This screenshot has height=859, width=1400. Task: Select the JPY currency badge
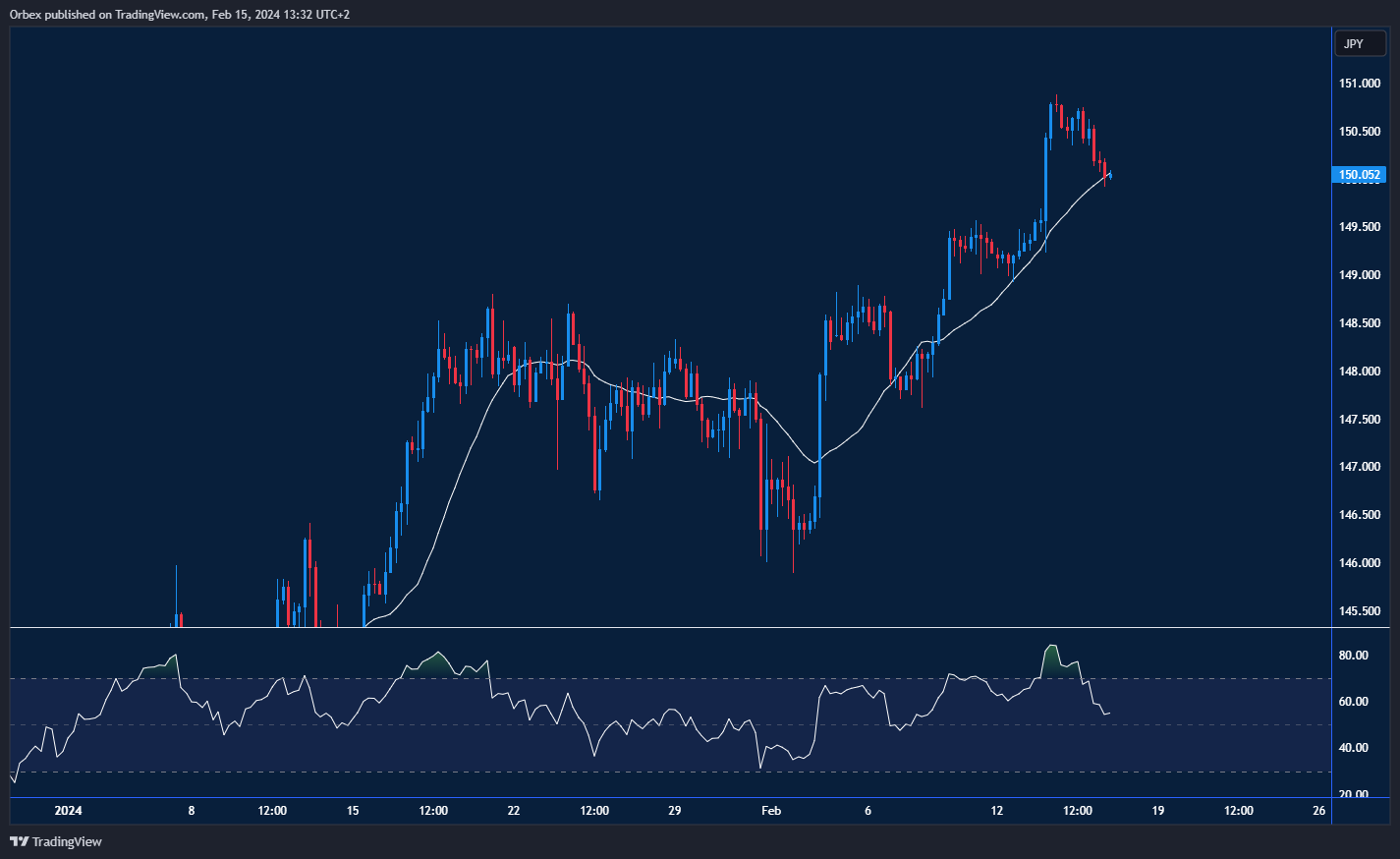(x=1359, y=43)
